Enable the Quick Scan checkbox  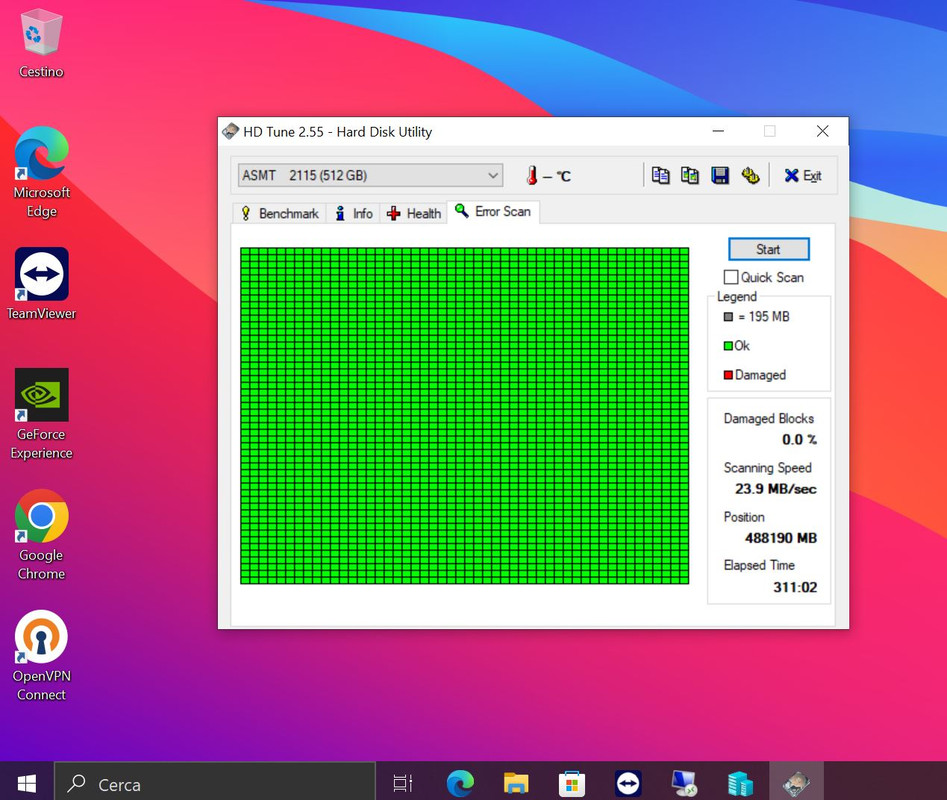point(731,277)
